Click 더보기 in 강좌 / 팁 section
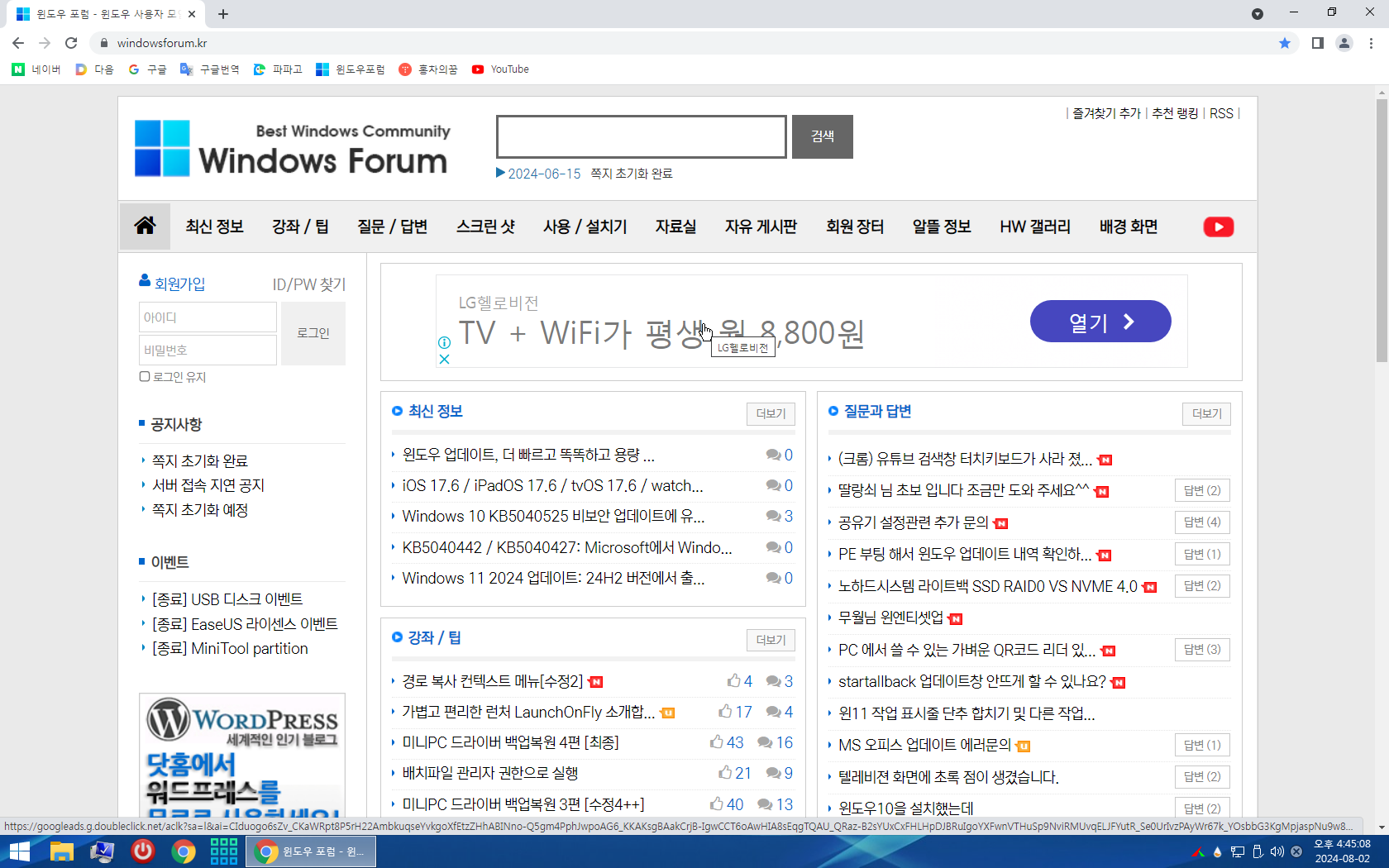The width and height of the screenshot is (1389, 868). 771,640
